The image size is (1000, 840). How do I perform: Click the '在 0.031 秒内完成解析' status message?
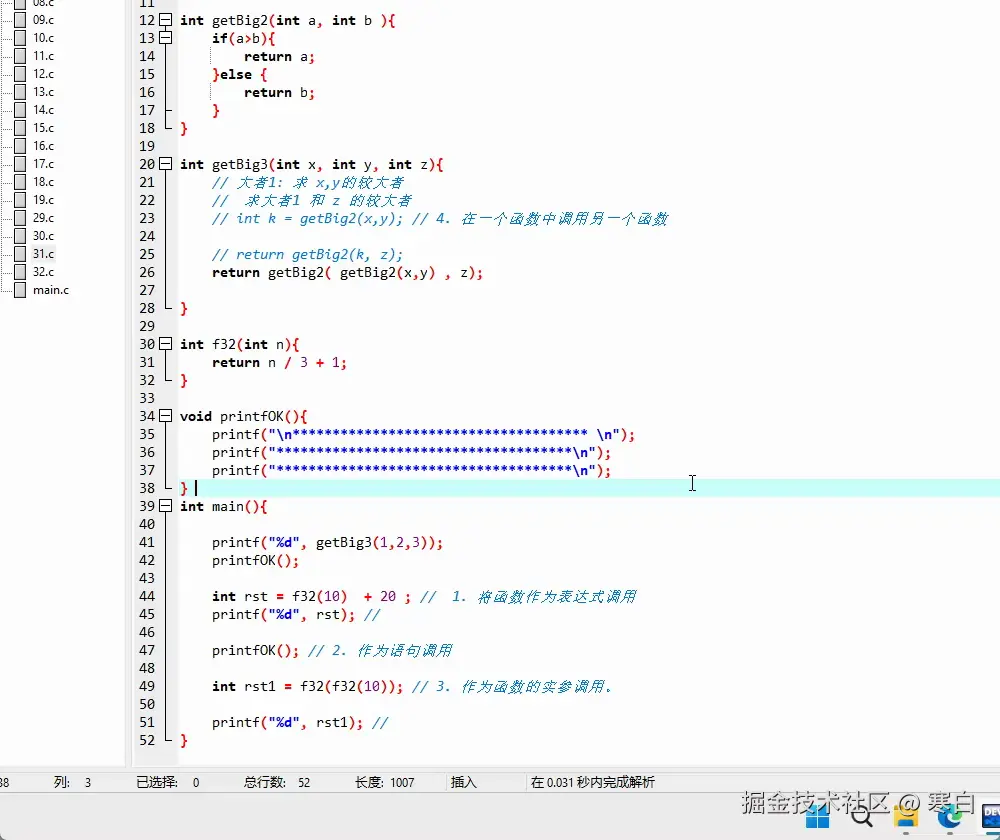592,782
